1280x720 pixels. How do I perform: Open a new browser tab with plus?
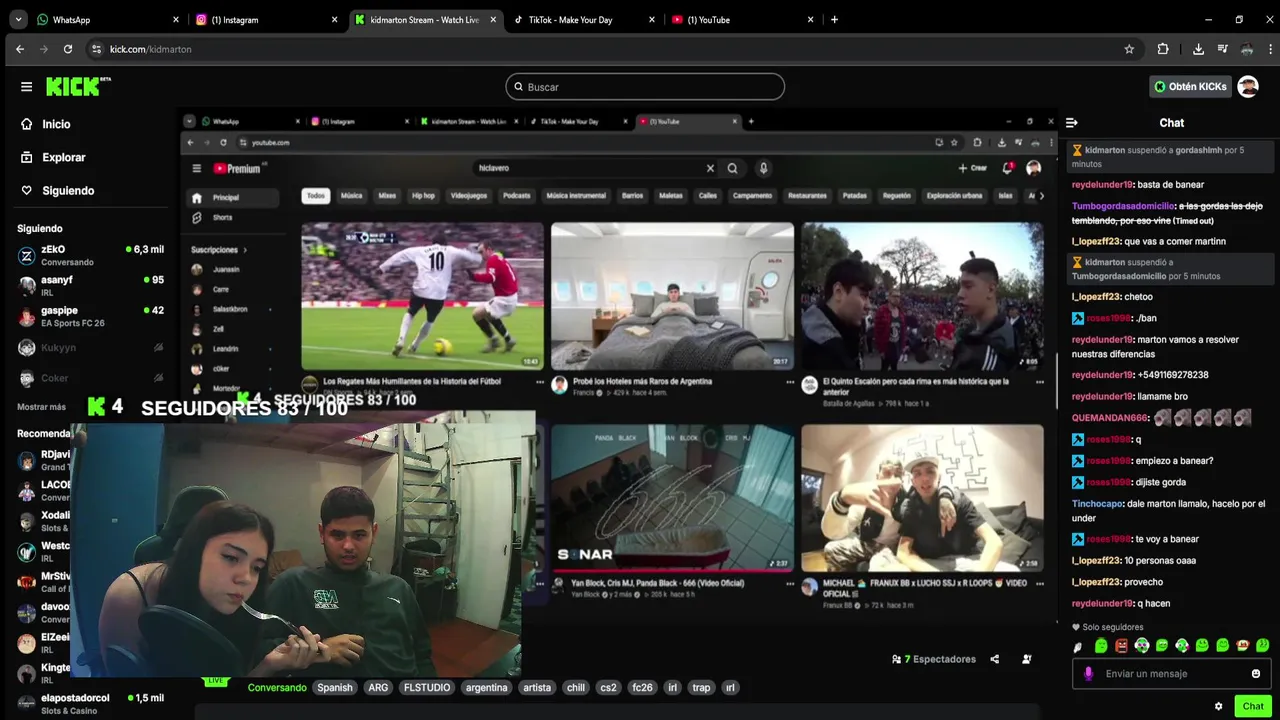coord(834,19)
